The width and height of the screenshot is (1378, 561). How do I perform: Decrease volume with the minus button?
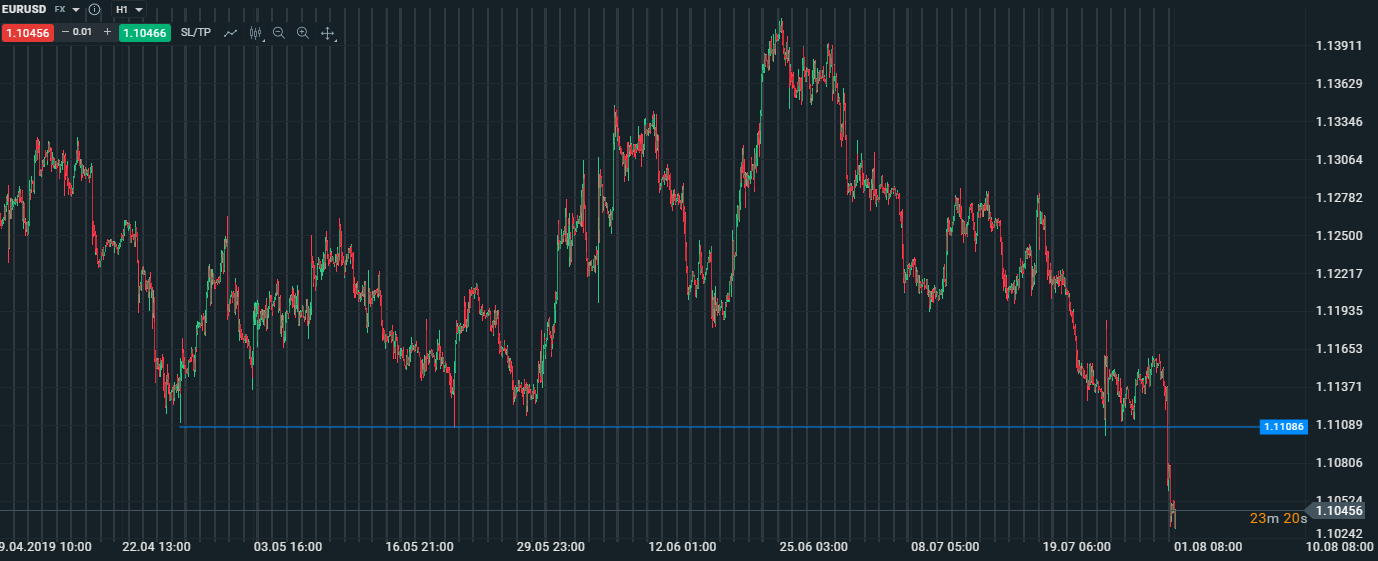[66, 32]
